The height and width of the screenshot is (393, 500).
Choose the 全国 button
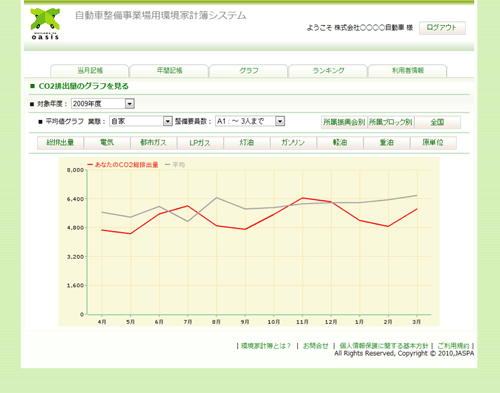tap(437, 122)
